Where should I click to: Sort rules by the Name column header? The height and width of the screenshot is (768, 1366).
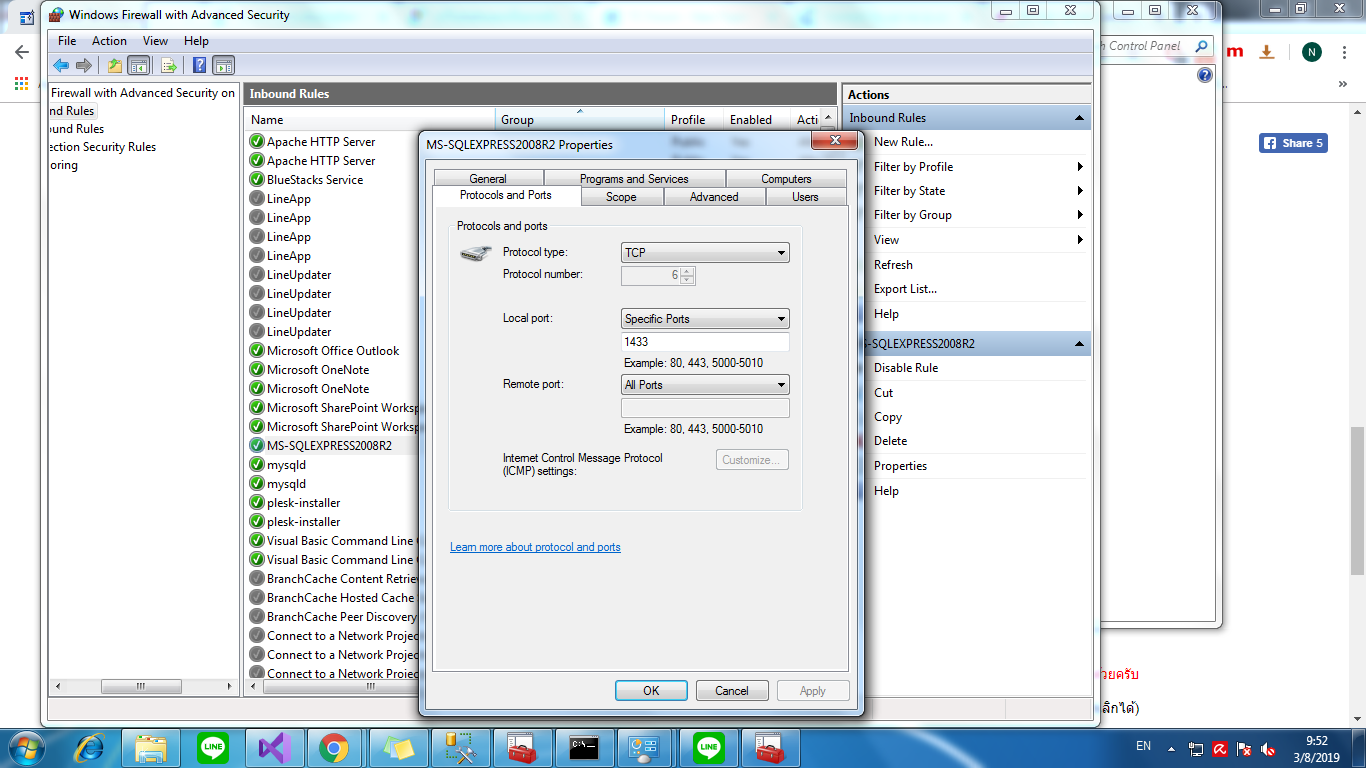(369, 120)
